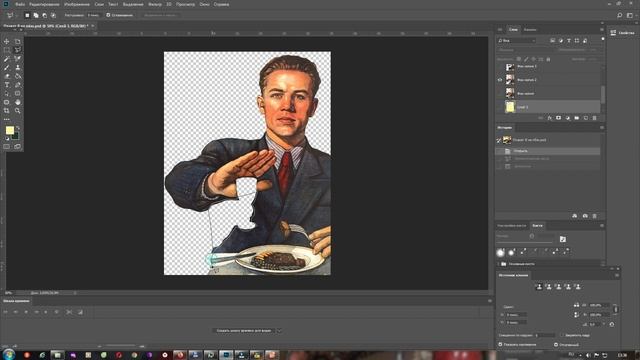The width and height of the screenshot is (640, 360).
Task: Open layer filter type dropdown
Action: point(516,40)
